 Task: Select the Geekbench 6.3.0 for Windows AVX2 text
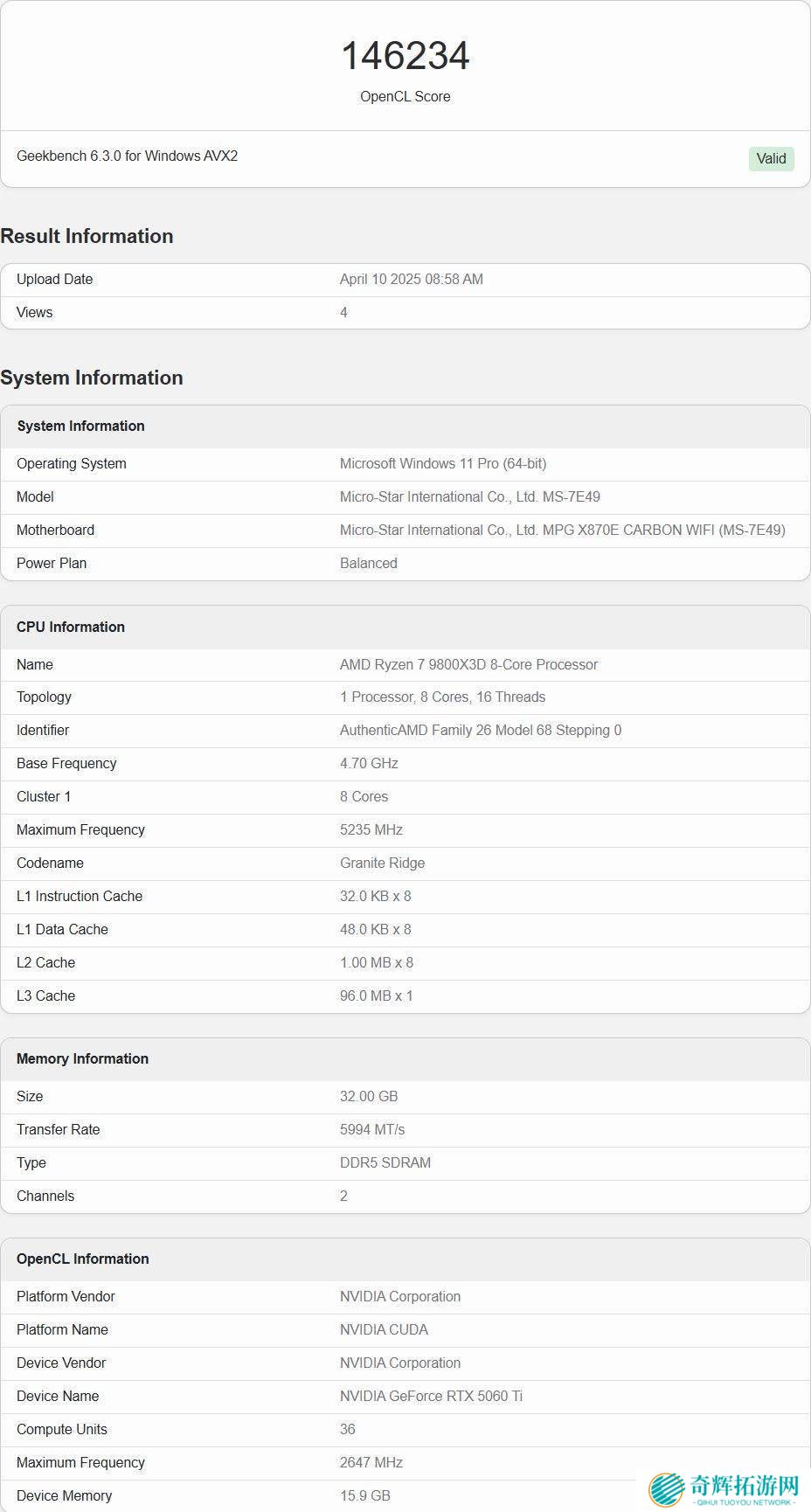point(128,156)
